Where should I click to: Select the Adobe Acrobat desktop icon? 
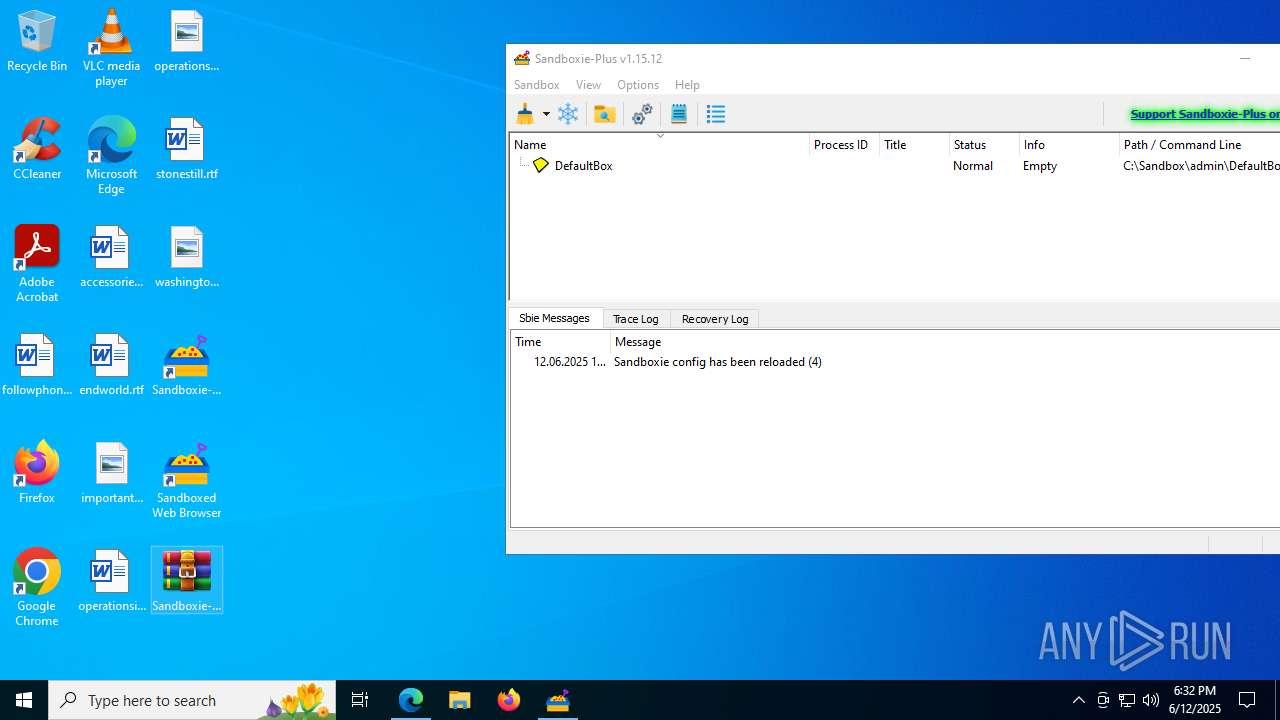[x=37, y=264]
